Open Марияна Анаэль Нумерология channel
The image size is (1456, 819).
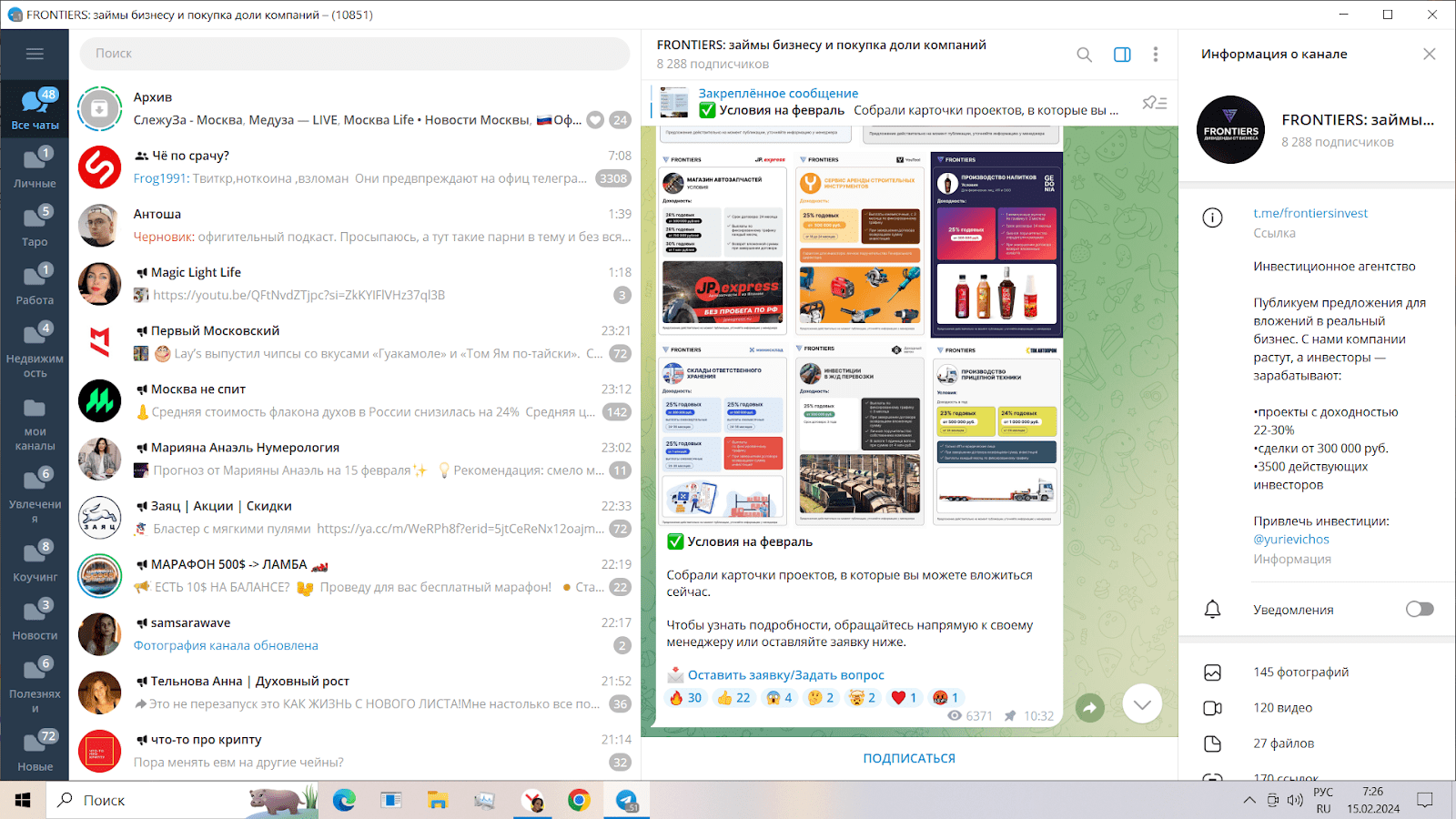[x=355, y=459]
